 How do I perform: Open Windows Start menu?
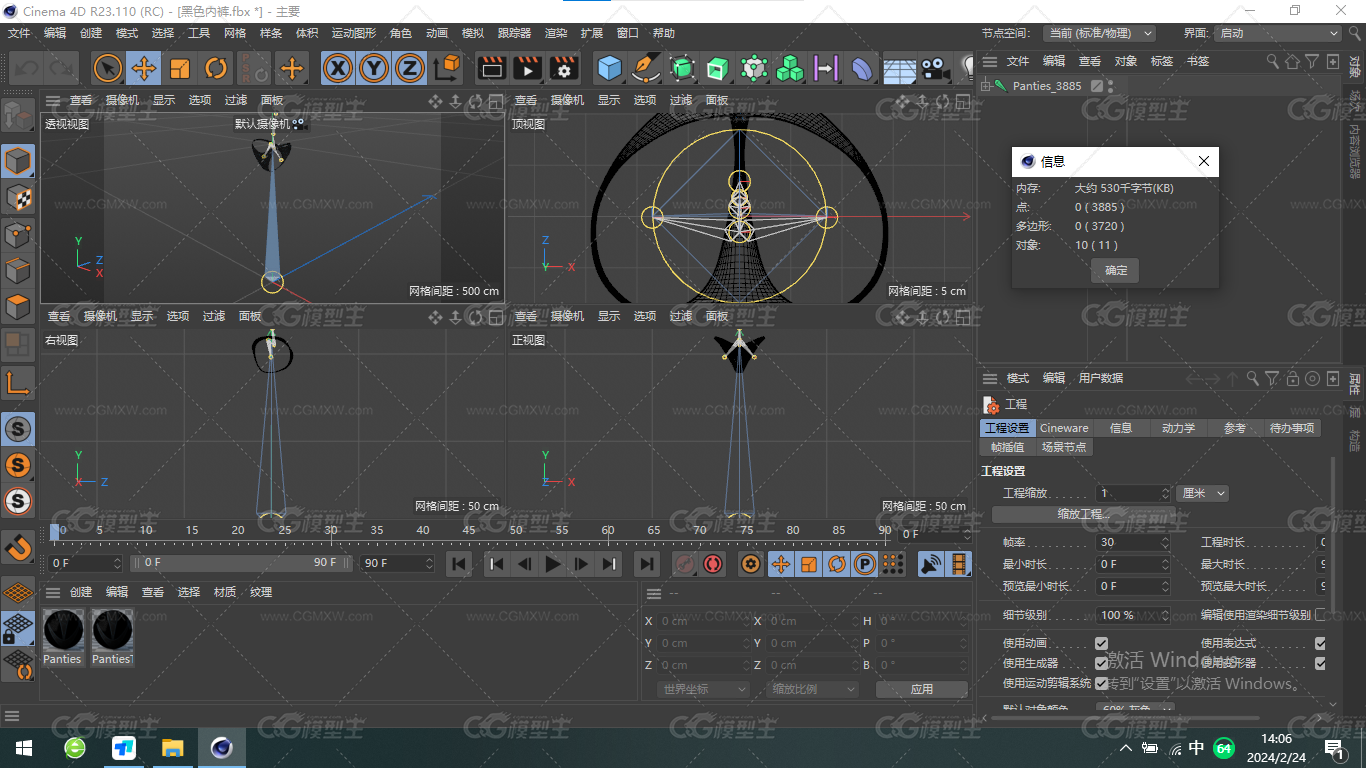click(x=23, y=748)
